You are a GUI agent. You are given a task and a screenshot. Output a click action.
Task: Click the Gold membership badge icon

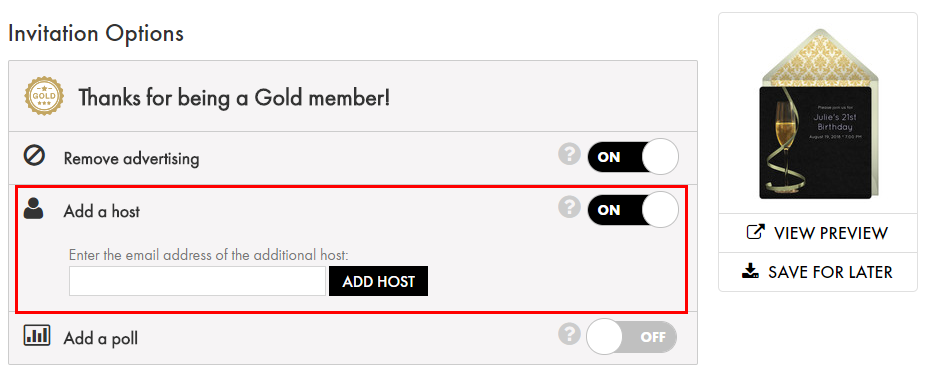44,96
